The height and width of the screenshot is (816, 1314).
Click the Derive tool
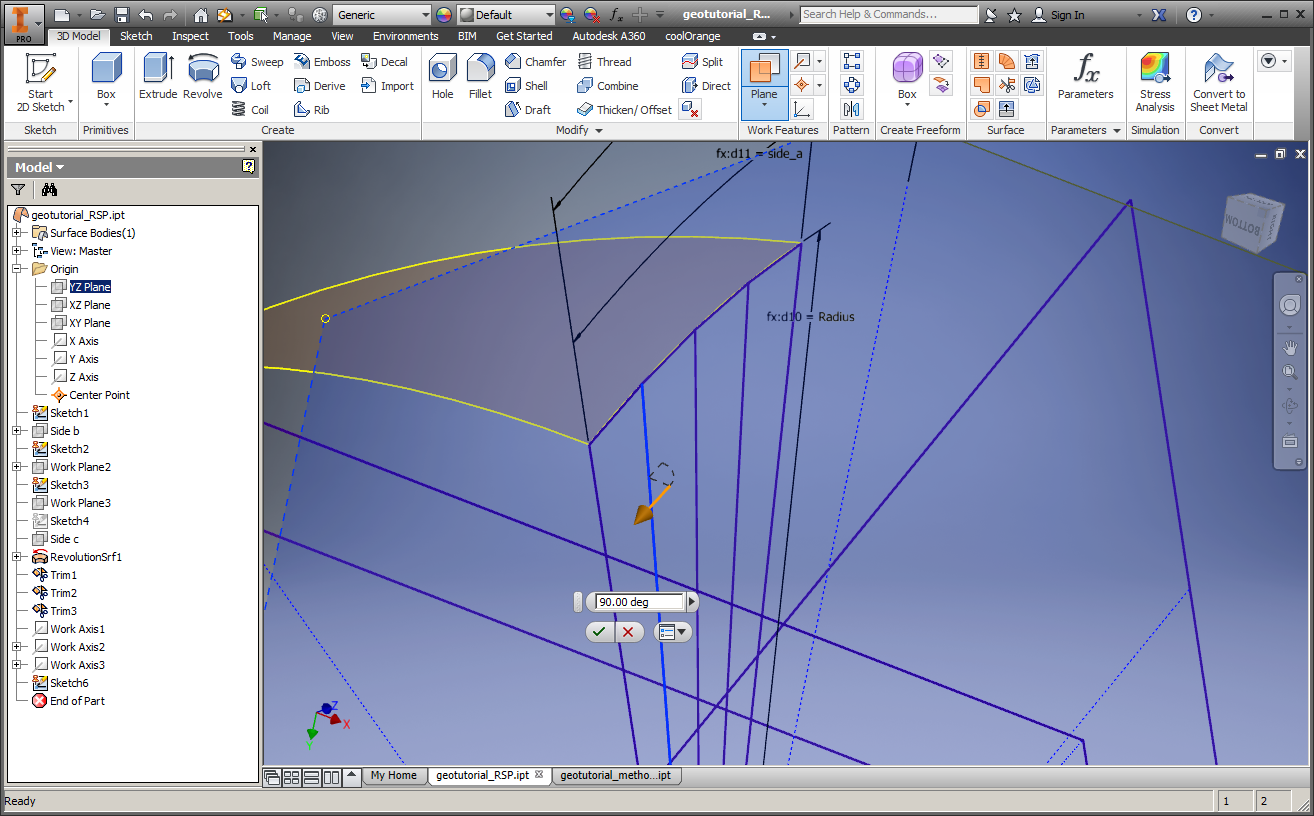point(320,86)
